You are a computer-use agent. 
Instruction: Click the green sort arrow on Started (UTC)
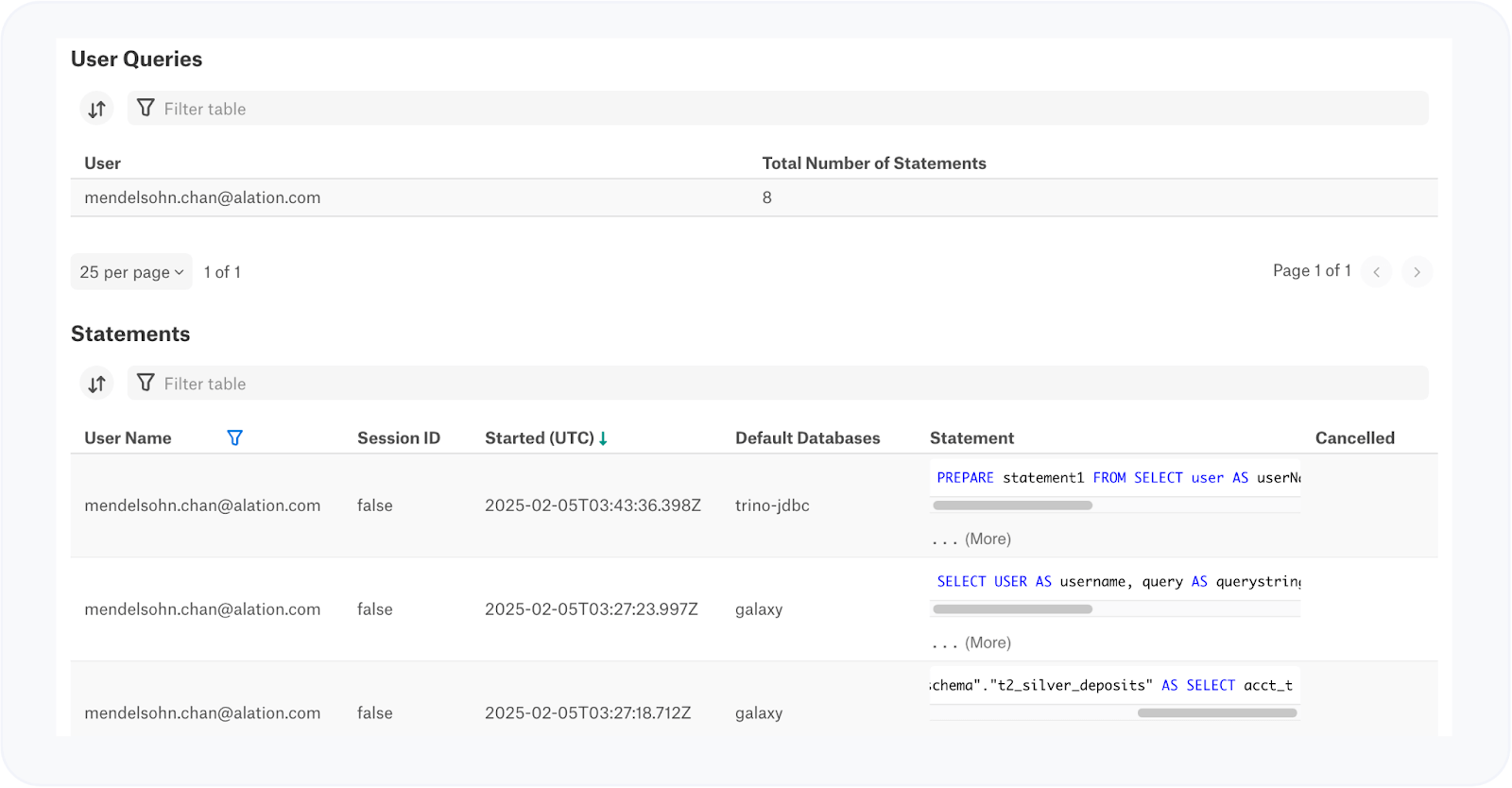(x=603, y=438)
